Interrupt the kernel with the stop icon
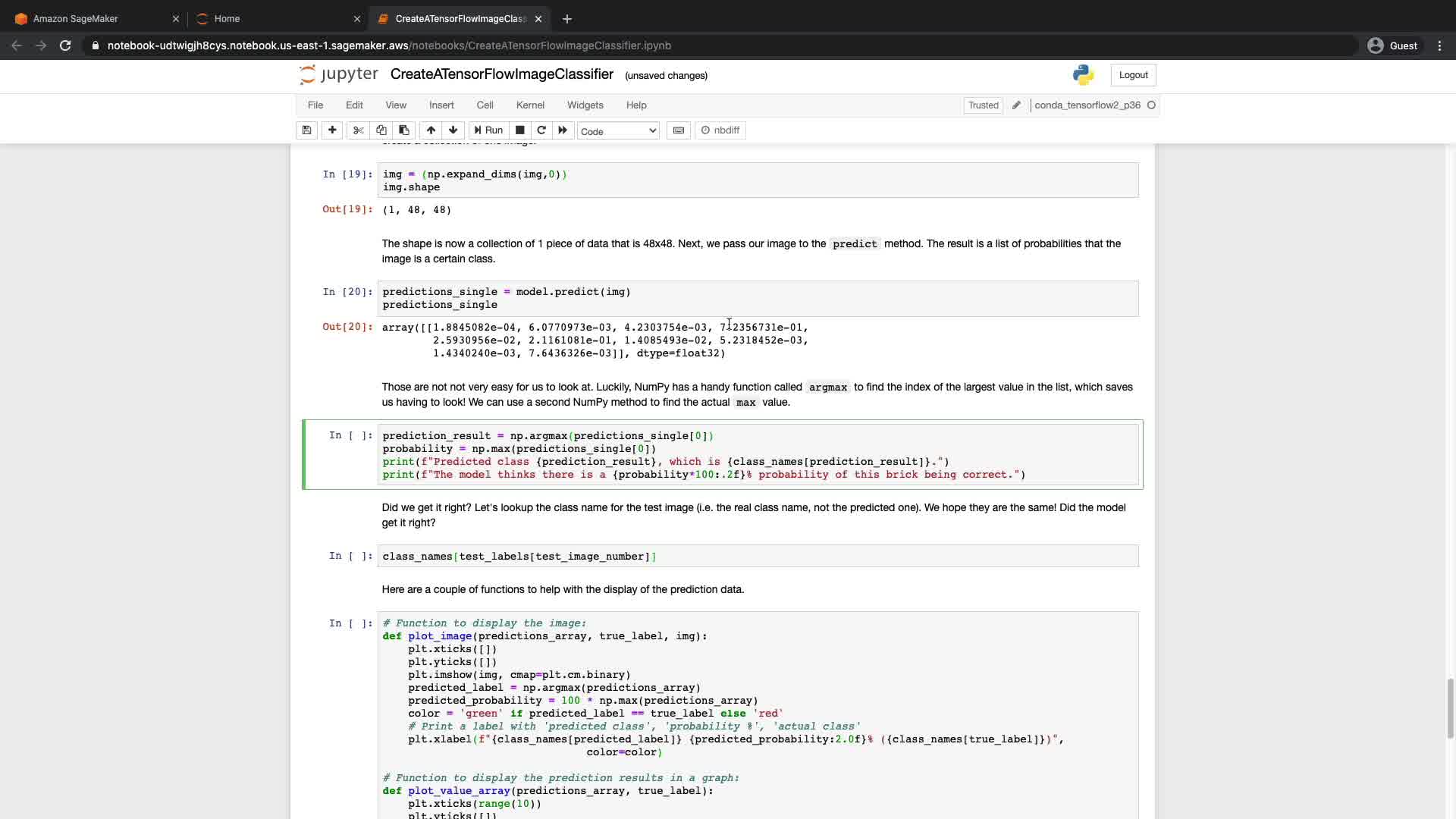Image resolution: width=1456 pixels, height=819 pixels. [x=520, y=130]
